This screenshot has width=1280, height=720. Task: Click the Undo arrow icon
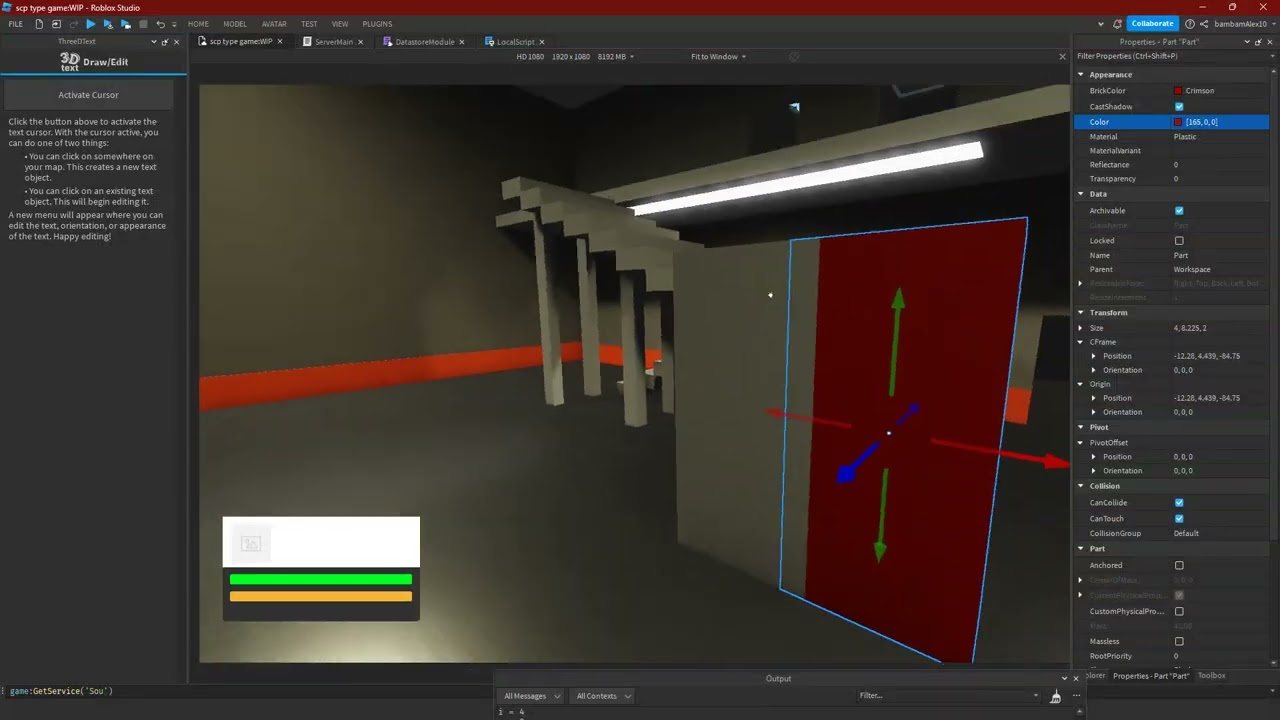pyautogui.click(x=160, y=24)
